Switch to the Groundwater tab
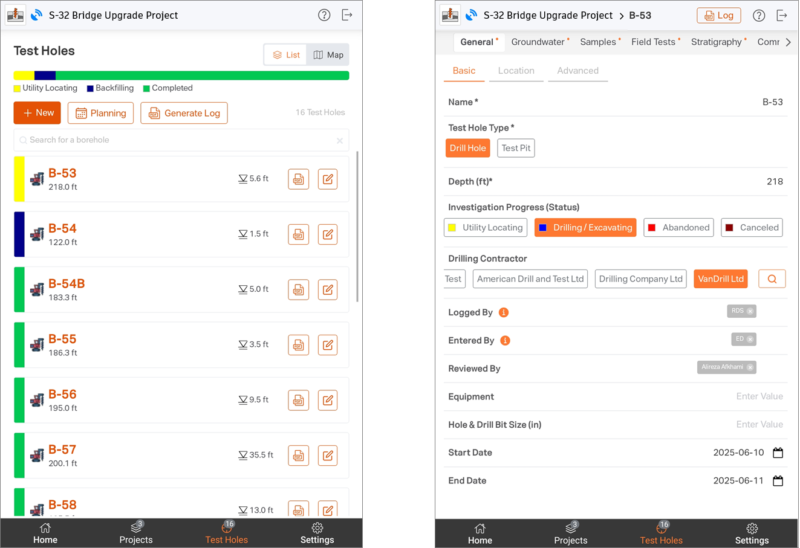The height and width of the screenshot is (548, 800). click(539, 42)
